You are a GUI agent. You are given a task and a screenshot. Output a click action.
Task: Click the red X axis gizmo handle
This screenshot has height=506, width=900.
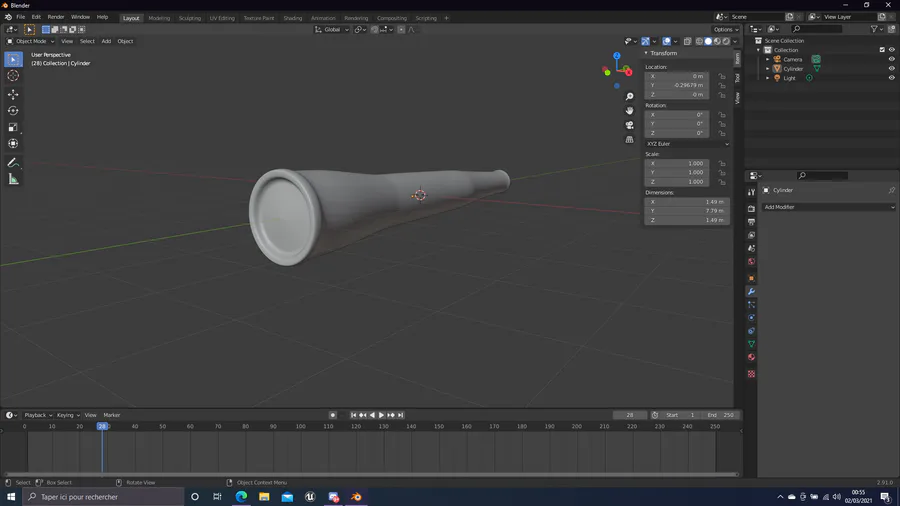click(x=629, y=72)
